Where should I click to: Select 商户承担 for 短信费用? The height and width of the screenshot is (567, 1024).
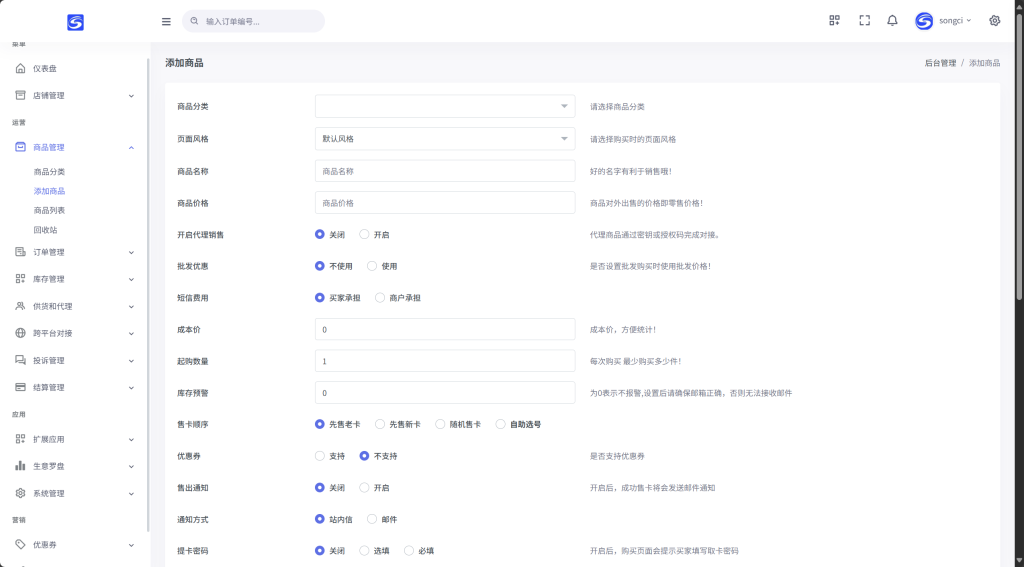click(x=379, y=298)
